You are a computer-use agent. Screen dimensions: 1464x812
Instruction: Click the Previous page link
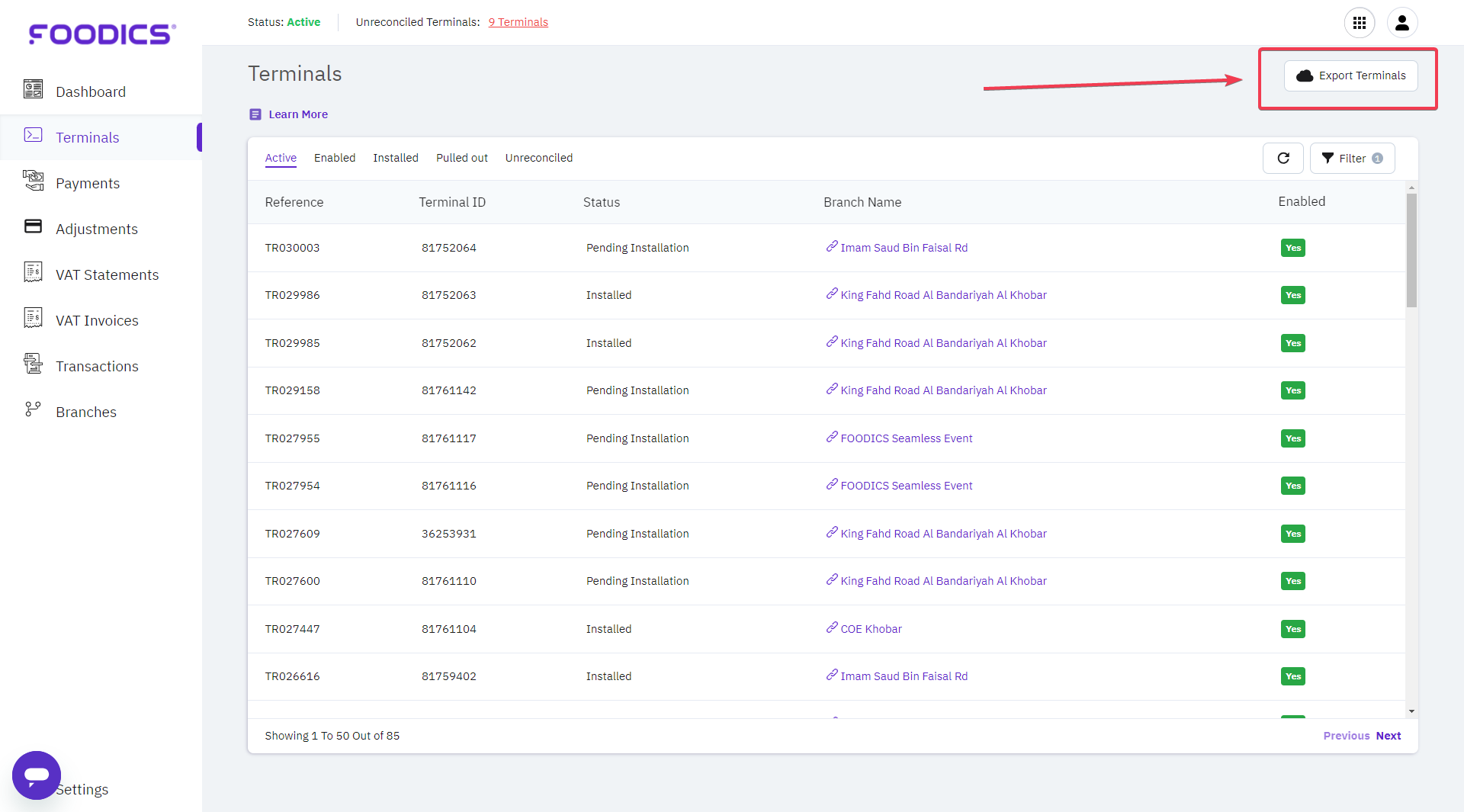click(1347, 736)
